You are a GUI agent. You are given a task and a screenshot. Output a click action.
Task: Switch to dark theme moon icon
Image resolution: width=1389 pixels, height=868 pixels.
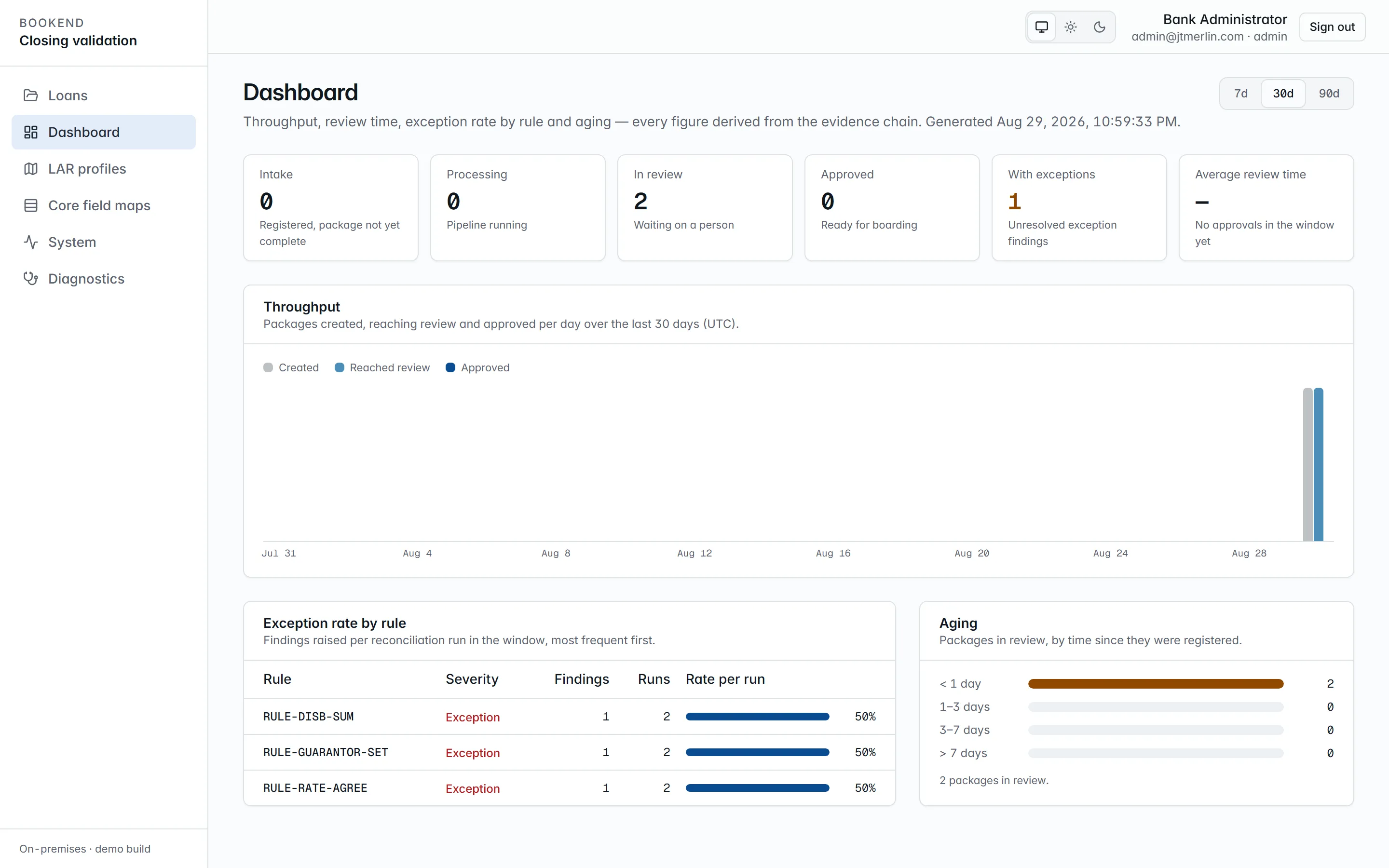pyautogui.click(x=1099, y=27)
